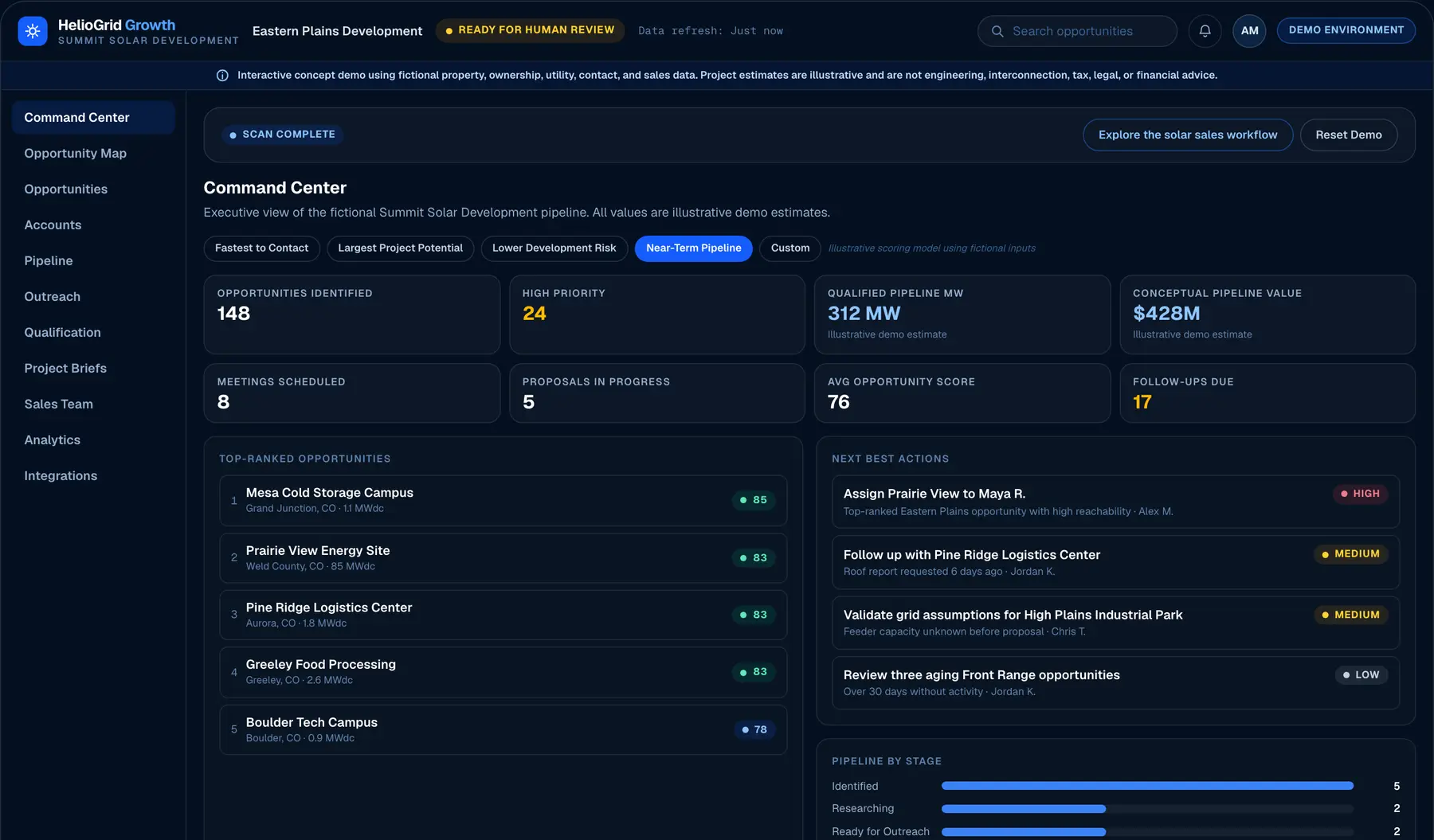Click the Identified stage progress bar
This screenshot has height=840, width=1434.
[1147, 786]
